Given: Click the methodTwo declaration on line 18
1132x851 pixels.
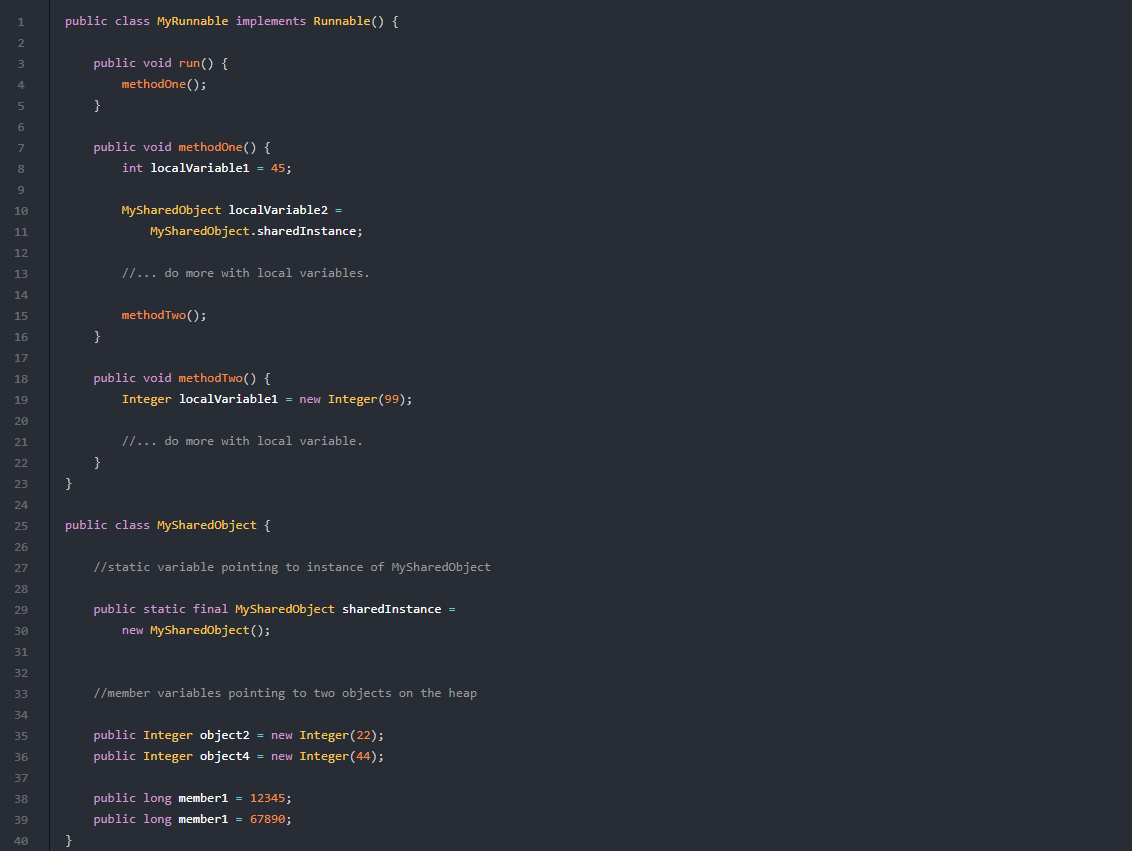Looking at the screenshot, I should pos(210,378).
